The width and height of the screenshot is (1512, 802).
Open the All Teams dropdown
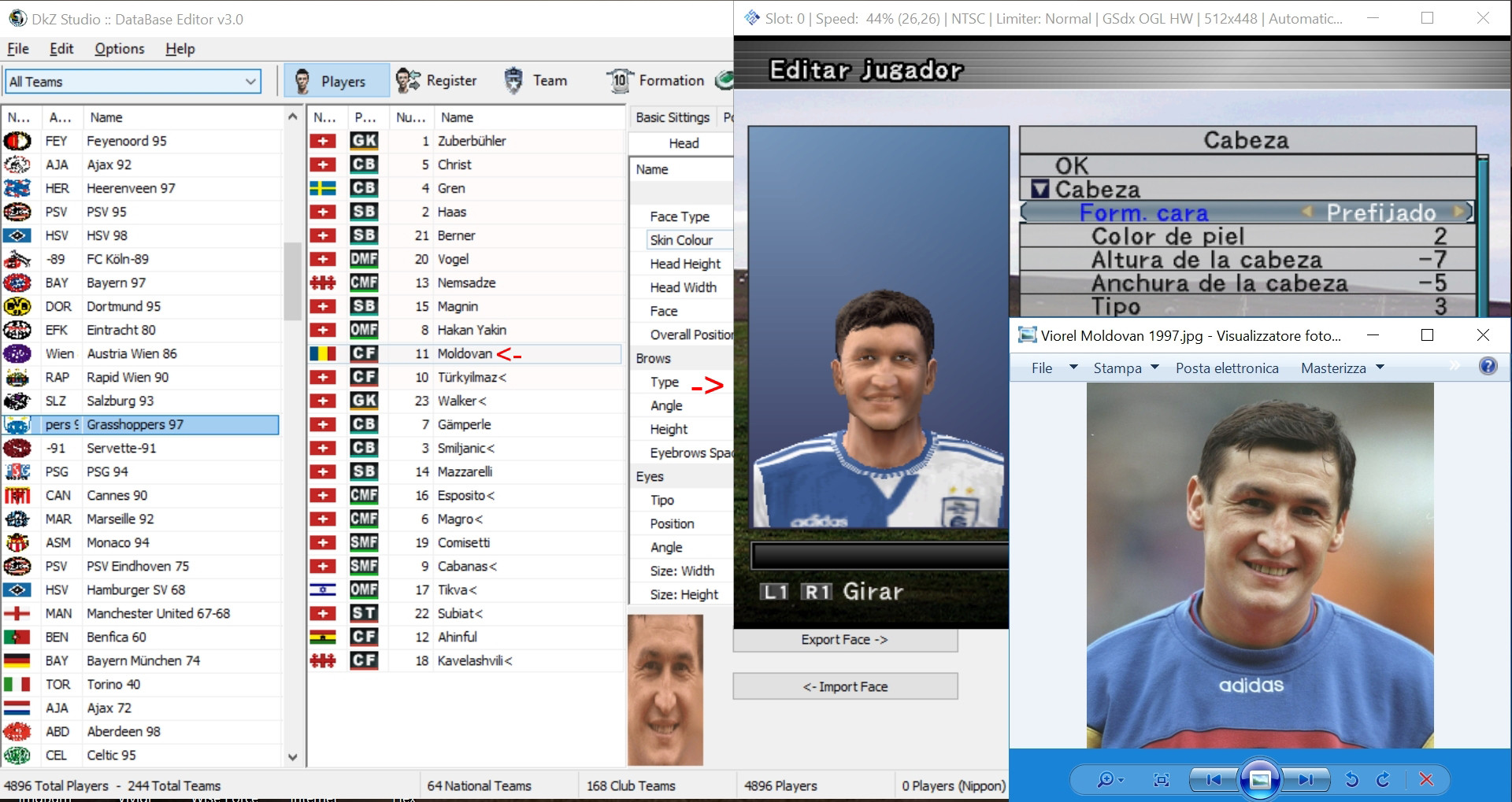[250, 81]
